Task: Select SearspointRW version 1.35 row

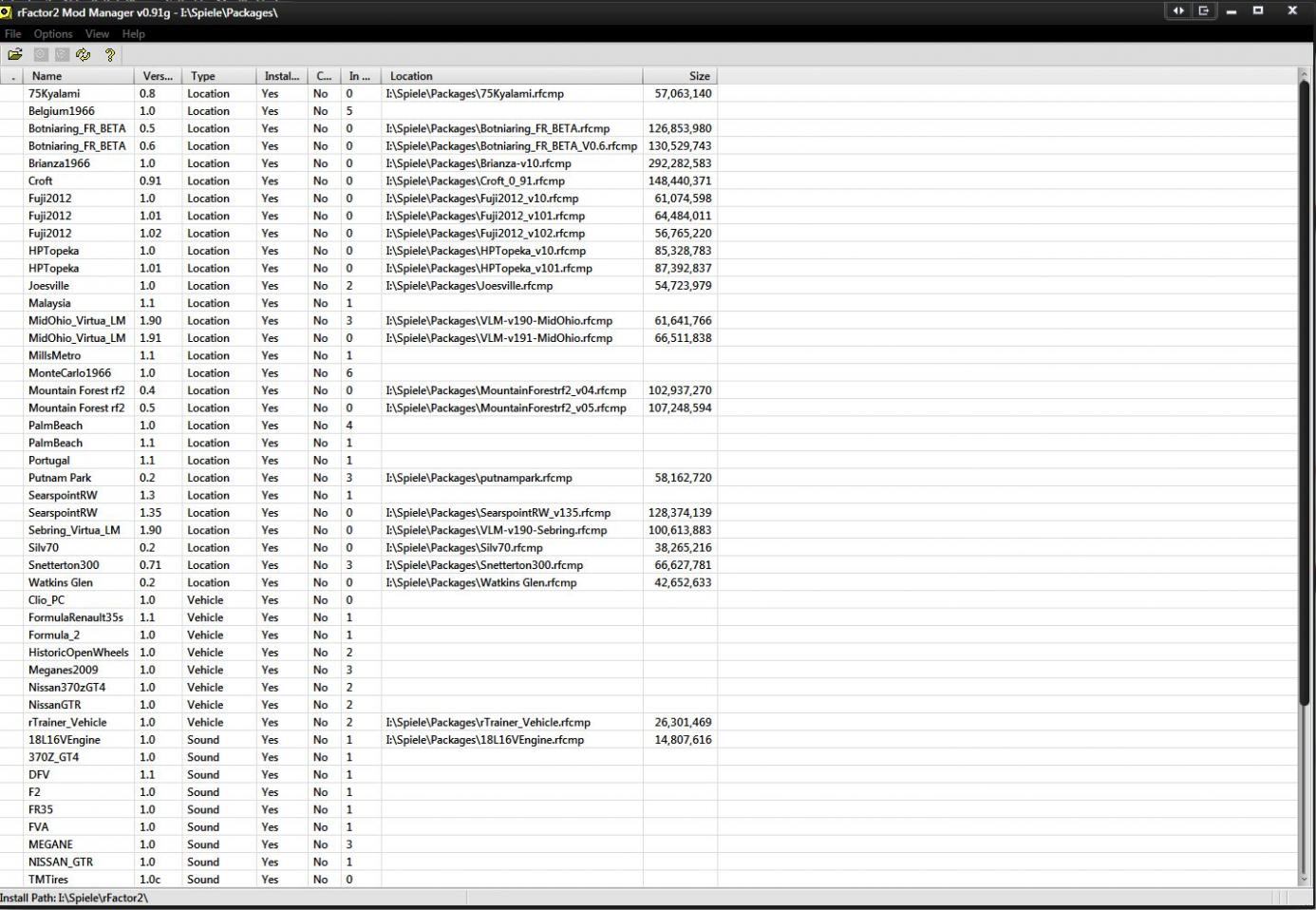Action: pos(359,513)
